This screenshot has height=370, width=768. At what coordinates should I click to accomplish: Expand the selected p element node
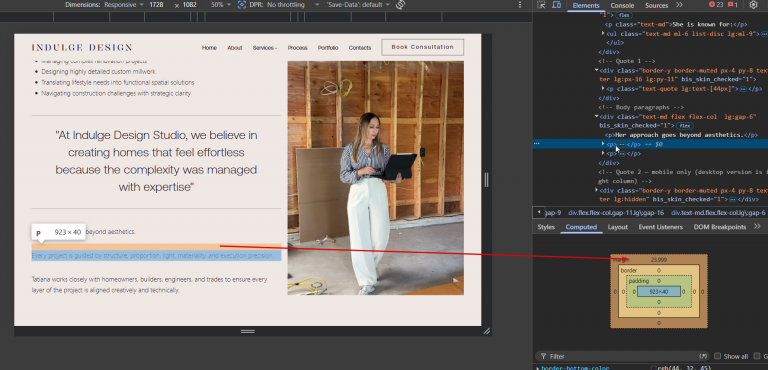[603, 144]
